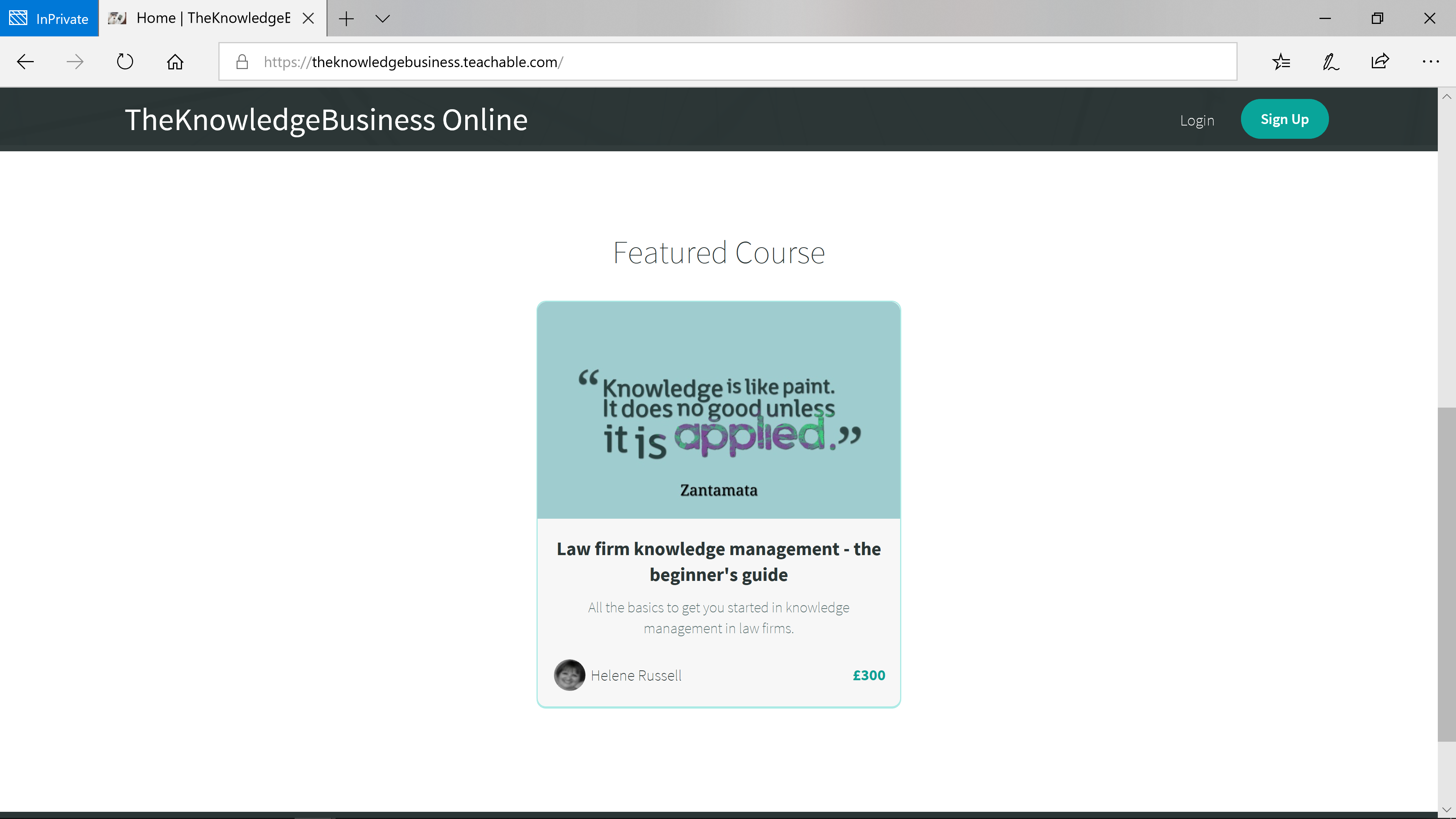Open Settings and more menu
The image size is (1456, 819).
pos(1430,61)
